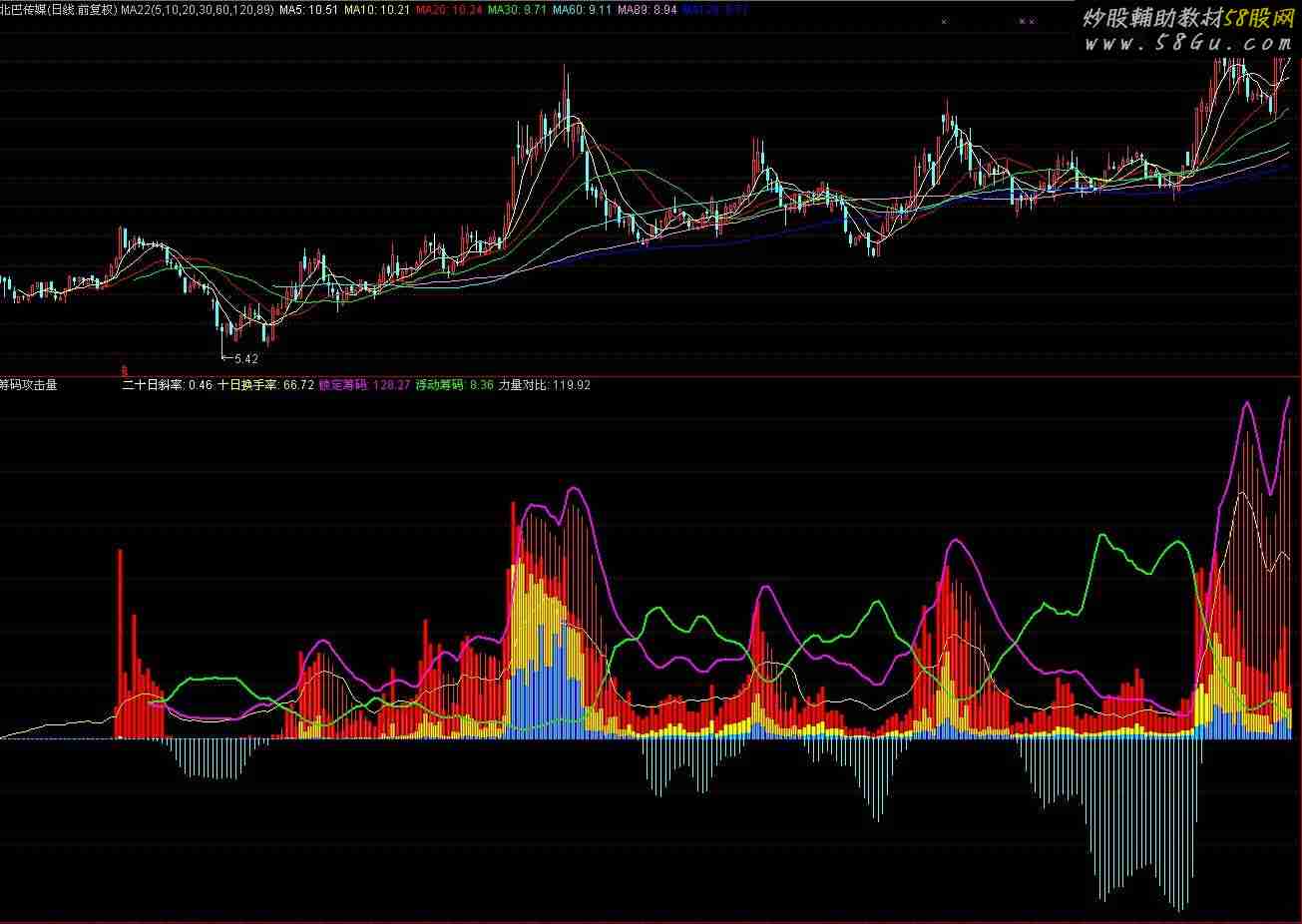Click the rightmost purple x marker at the top

pos(1032,21)
